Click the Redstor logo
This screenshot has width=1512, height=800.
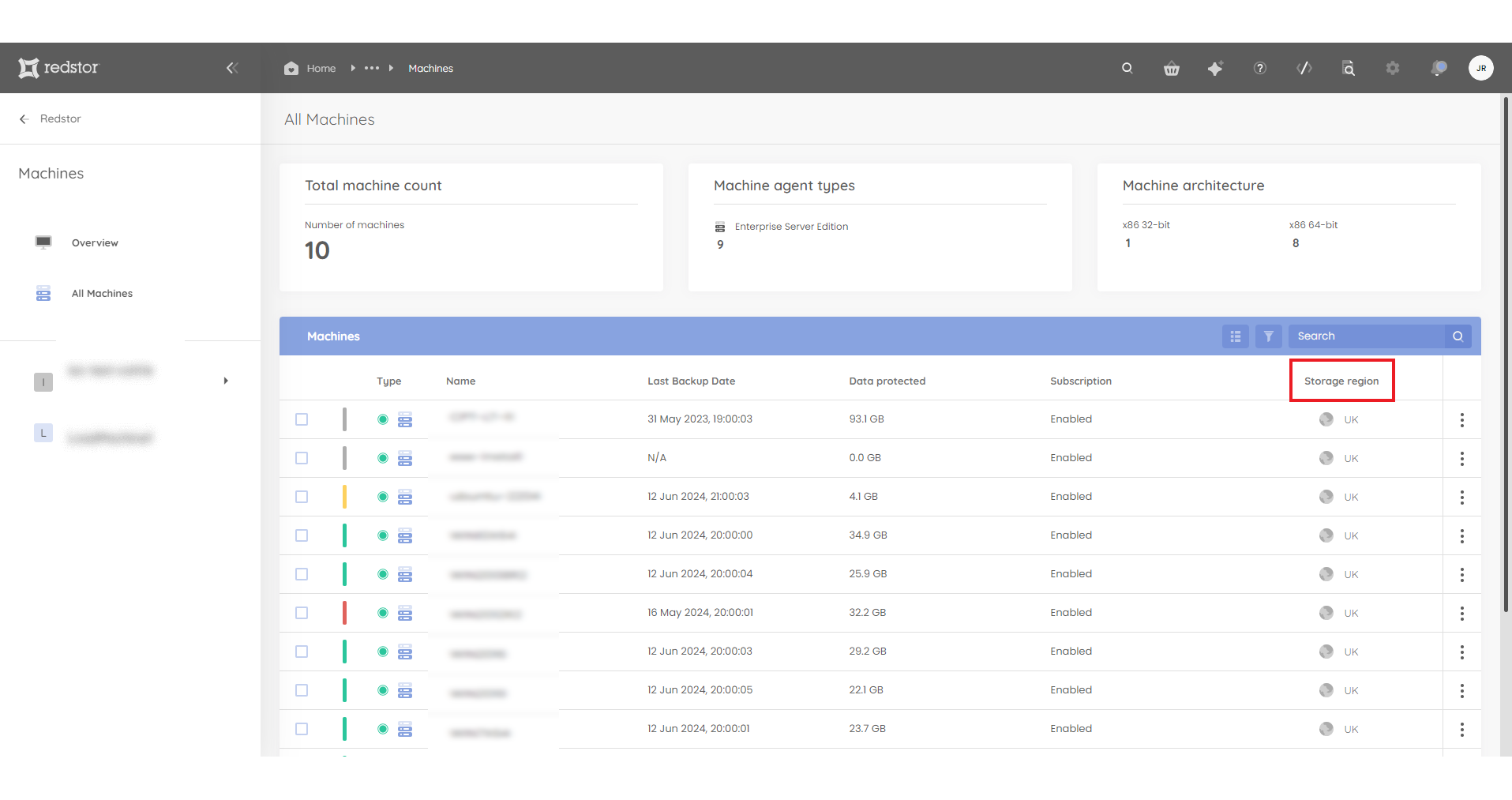coord(58,68)
